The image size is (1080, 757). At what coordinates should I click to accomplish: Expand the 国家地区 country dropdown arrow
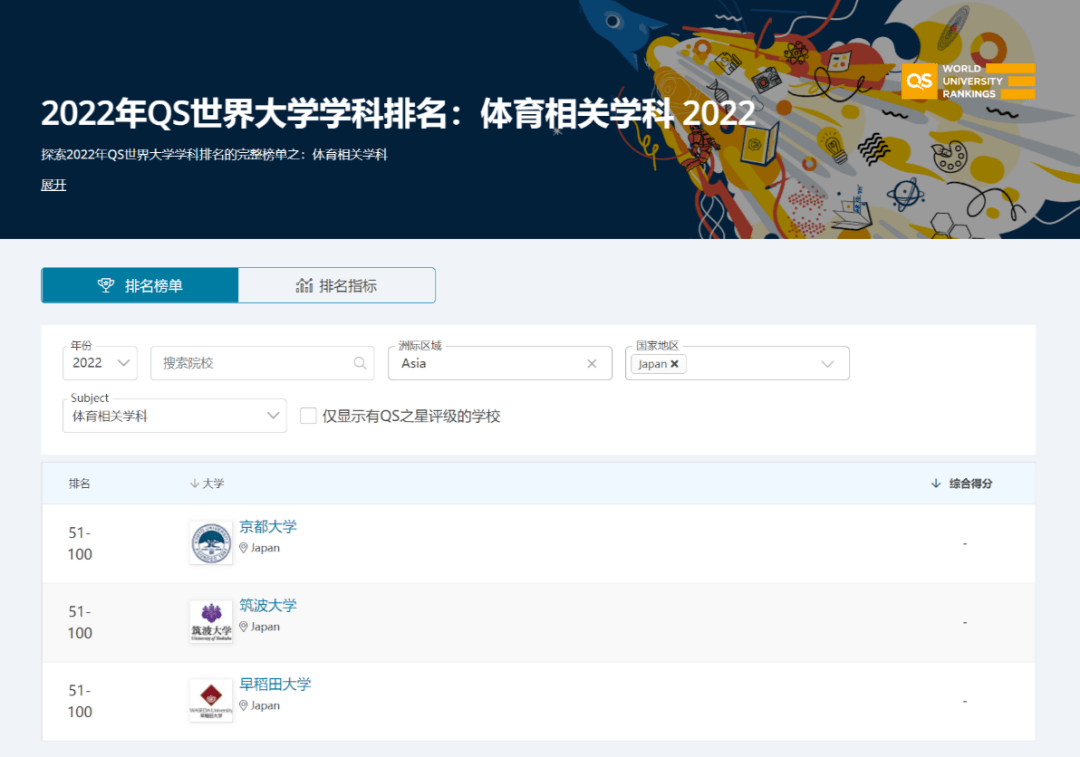pos(828,364)
